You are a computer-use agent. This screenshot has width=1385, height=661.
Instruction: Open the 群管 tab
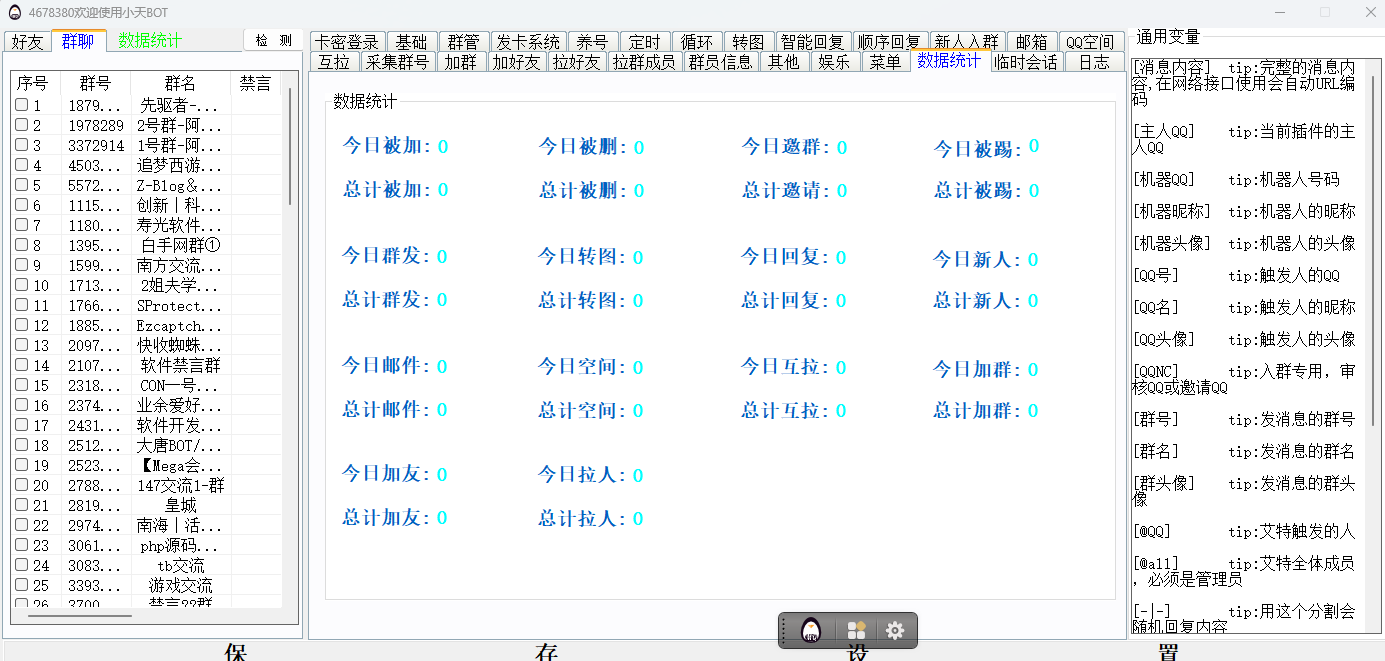[463, 42]
